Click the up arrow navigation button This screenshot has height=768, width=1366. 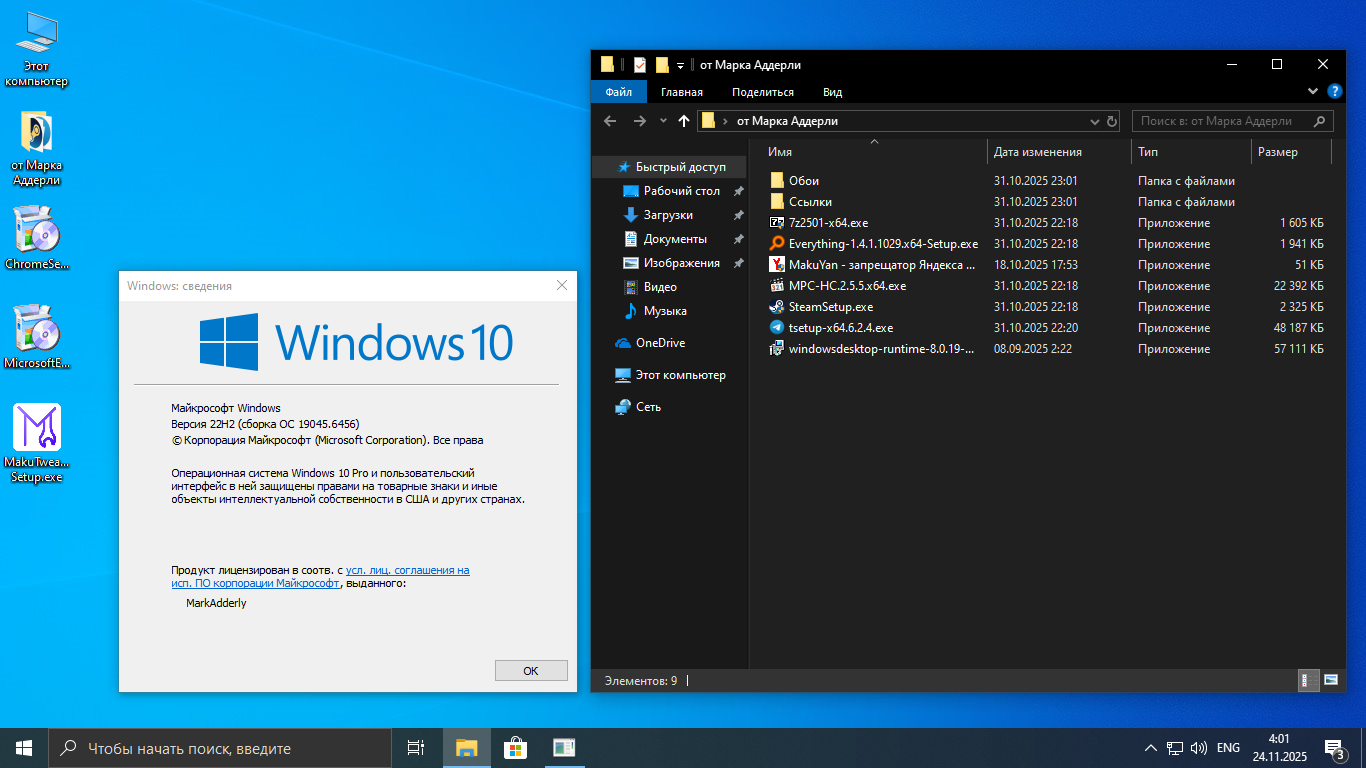tap(684, 121)
